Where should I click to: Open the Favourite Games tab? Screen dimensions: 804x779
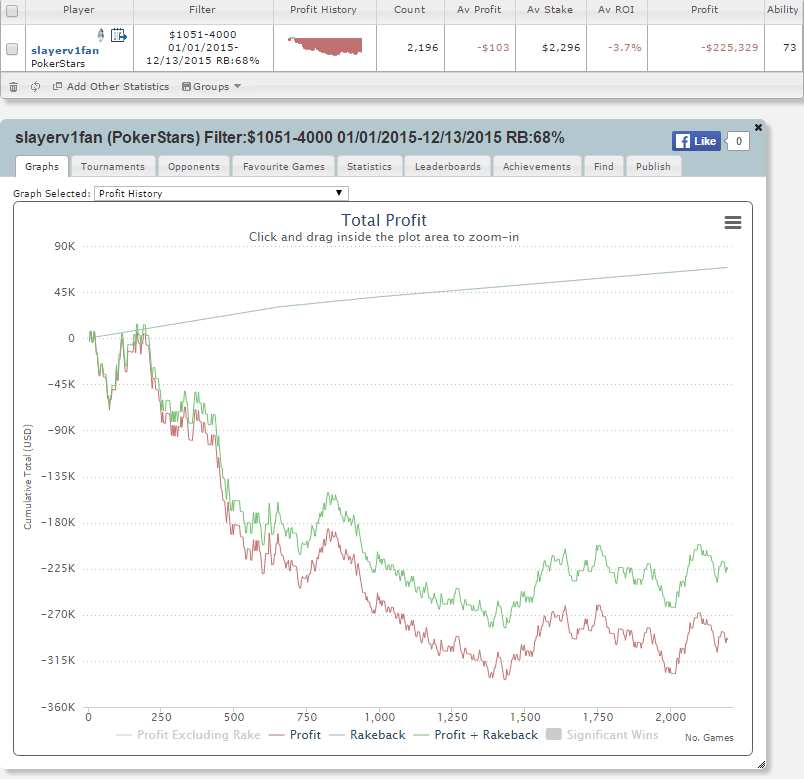(284, 167)
